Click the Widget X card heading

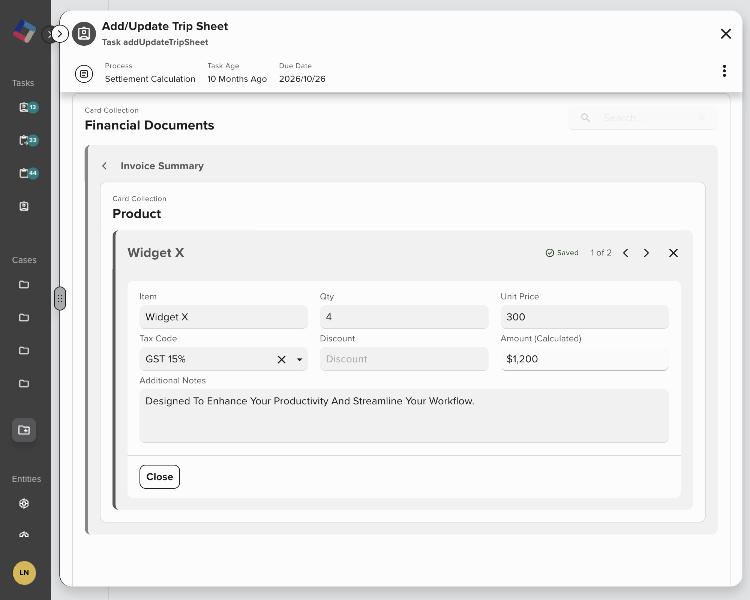[156, 253]
